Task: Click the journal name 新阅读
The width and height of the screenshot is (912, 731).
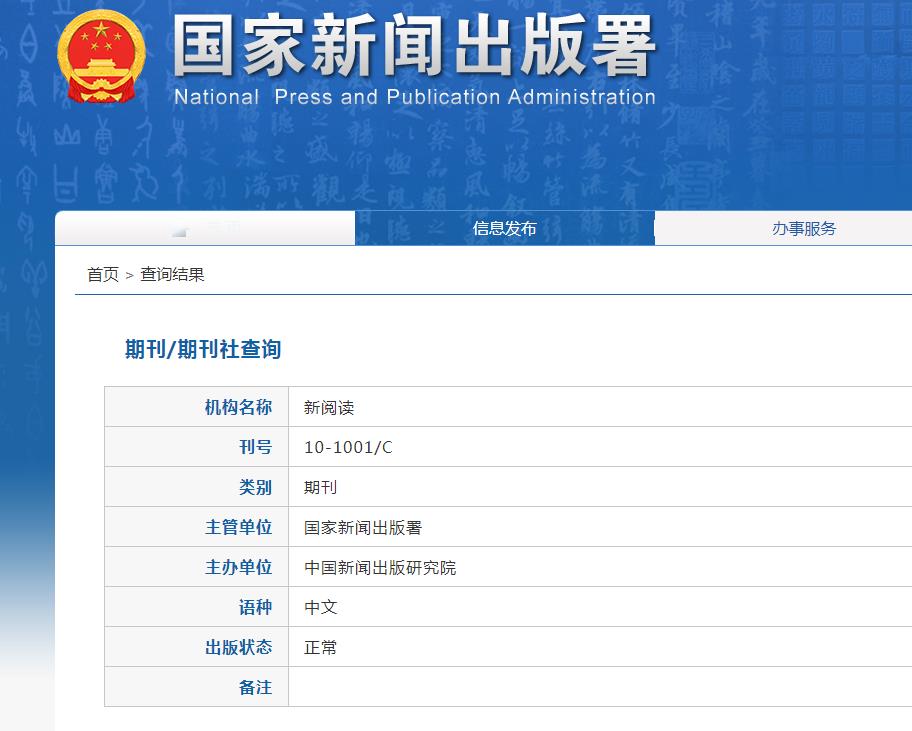Action: coord(327,406)
